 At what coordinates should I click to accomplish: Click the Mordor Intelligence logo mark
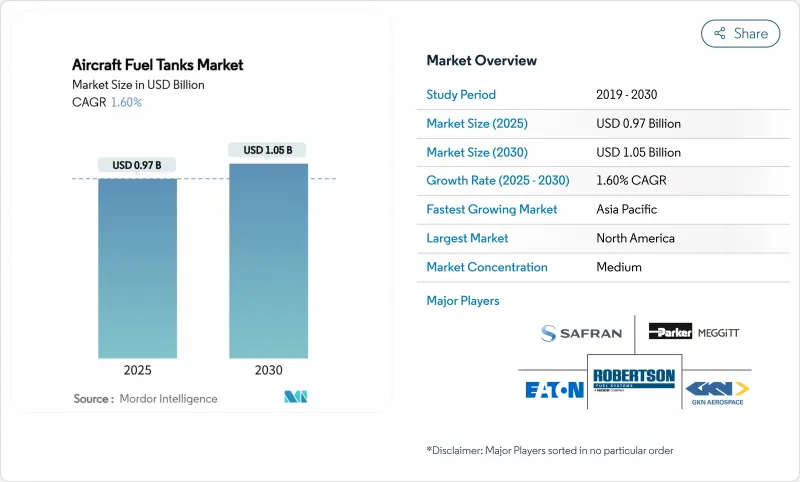[x=296, y=398]
